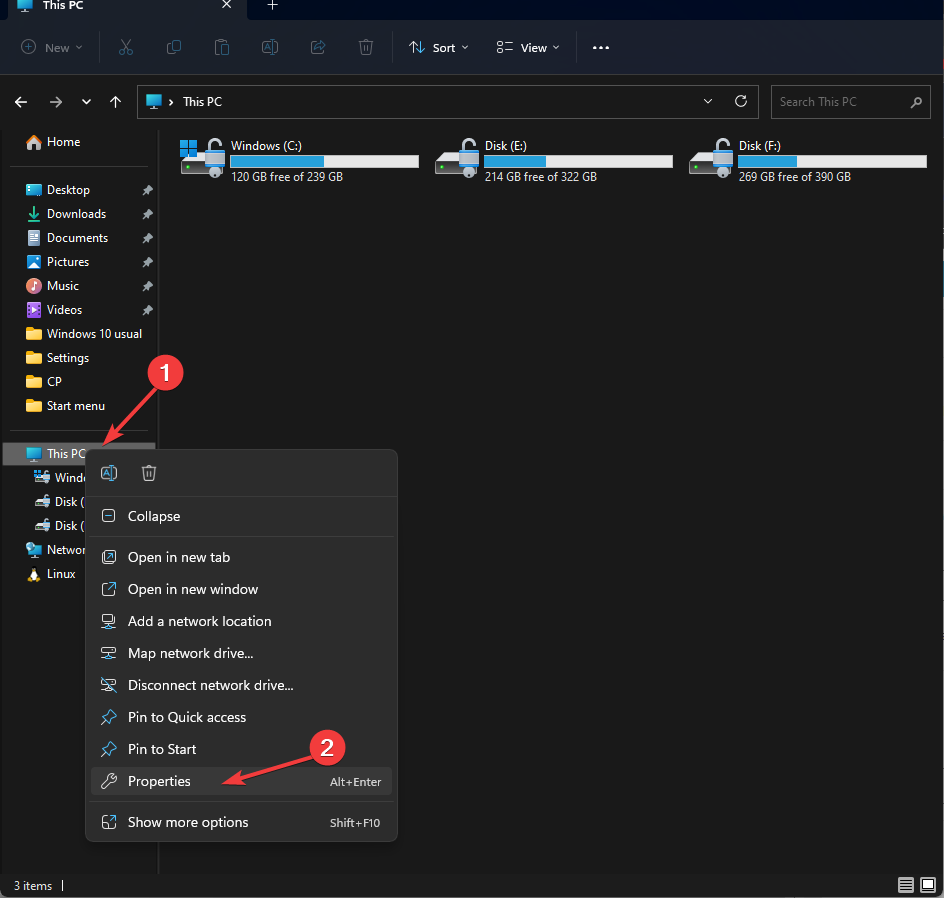Open the Disk (E:) drive
Image resolution: width=944 pixels, height=898 pixels.
(x=553, y=159)
